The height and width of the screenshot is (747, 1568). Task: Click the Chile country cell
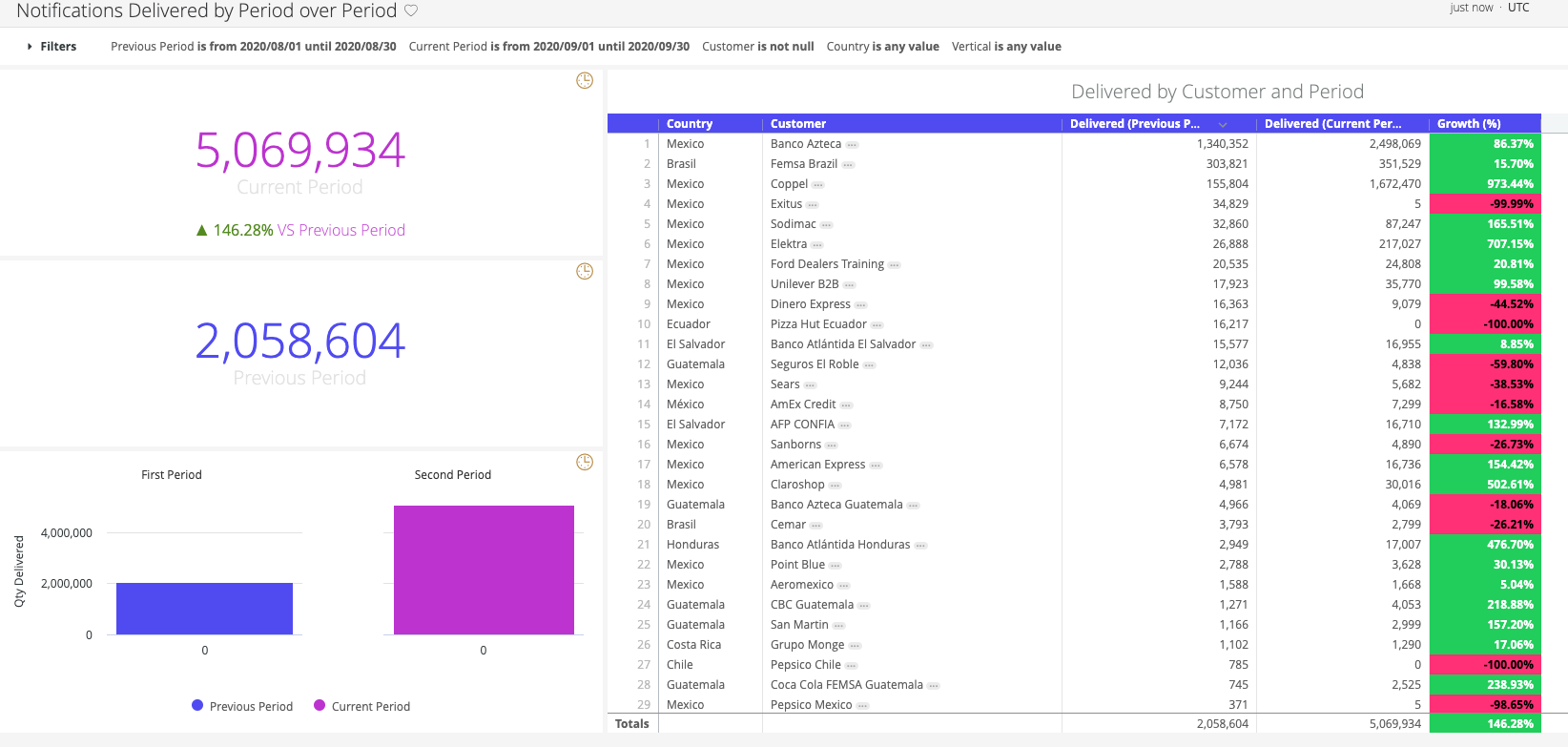point(711,665)
